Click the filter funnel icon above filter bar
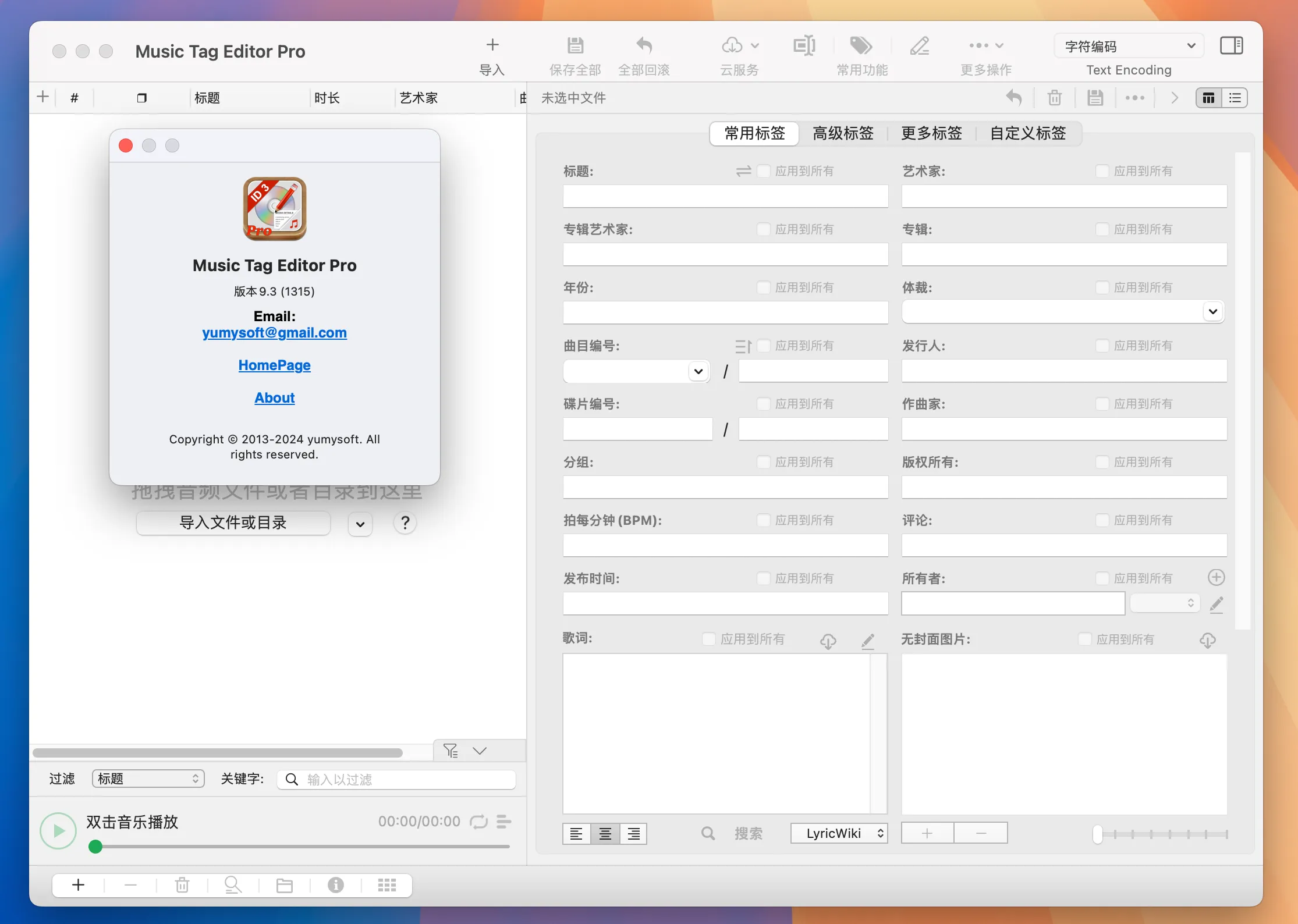 pos(451,751)
